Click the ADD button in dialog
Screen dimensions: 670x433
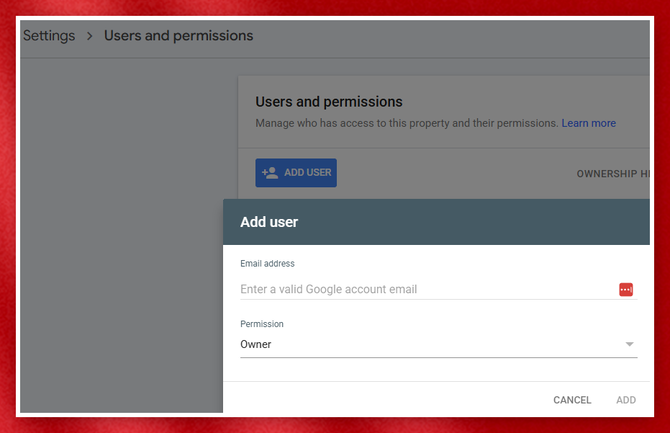(626, 400)
